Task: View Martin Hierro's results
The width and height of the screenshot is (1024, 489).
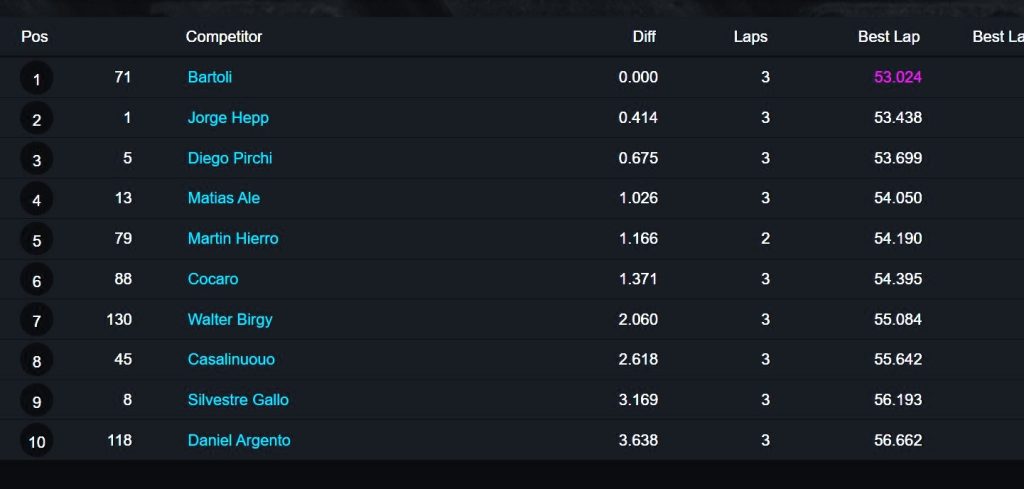Action: pos(233,238)
